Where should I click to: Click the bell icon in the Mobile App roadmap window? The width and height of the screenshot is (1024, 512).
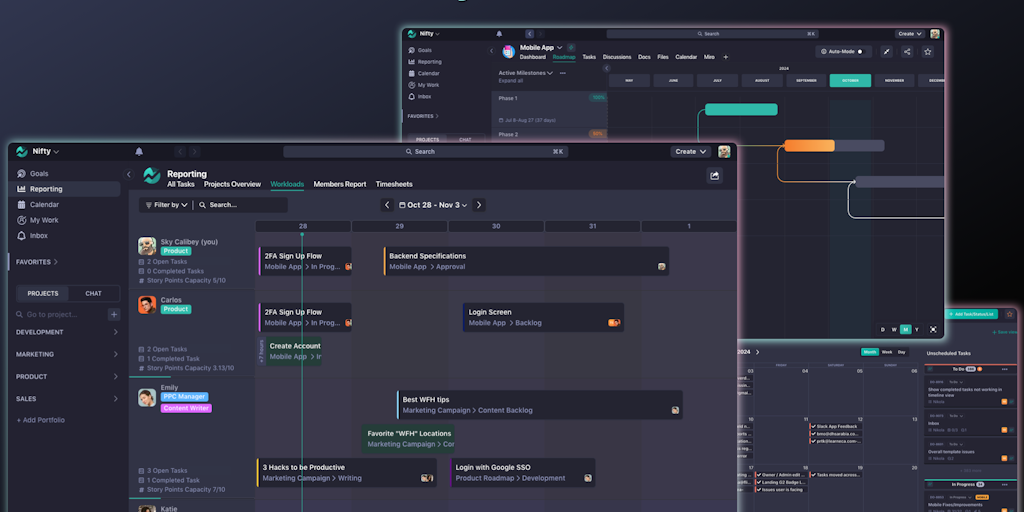pyautogui.click(x=499, y=34)
